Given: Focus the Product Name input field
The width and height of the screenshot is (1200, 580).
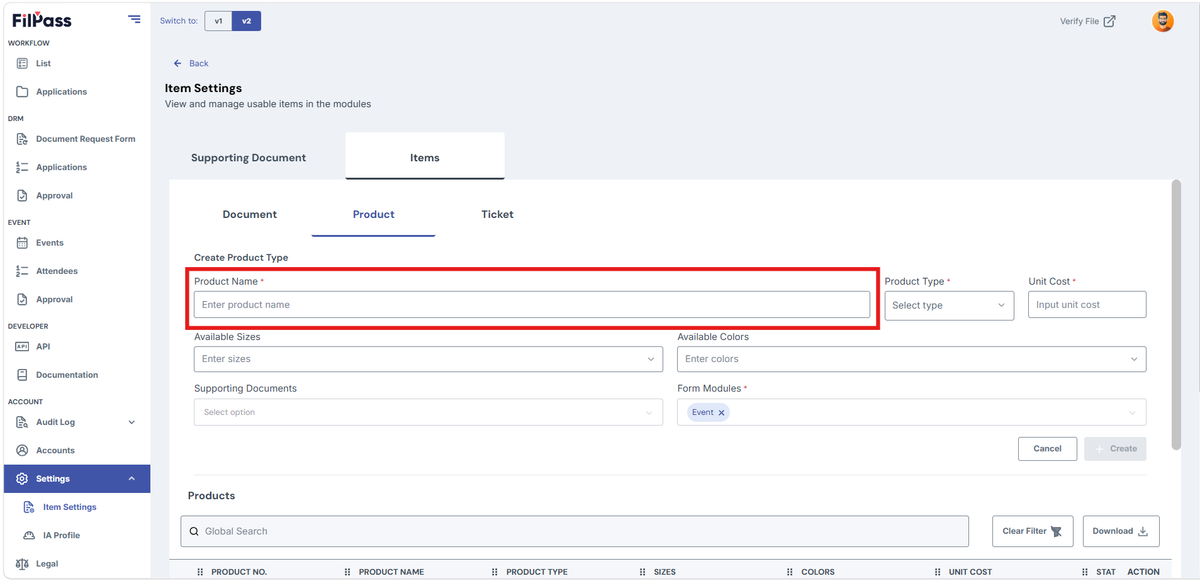Looking at the screenshot, I should [532, 305].
